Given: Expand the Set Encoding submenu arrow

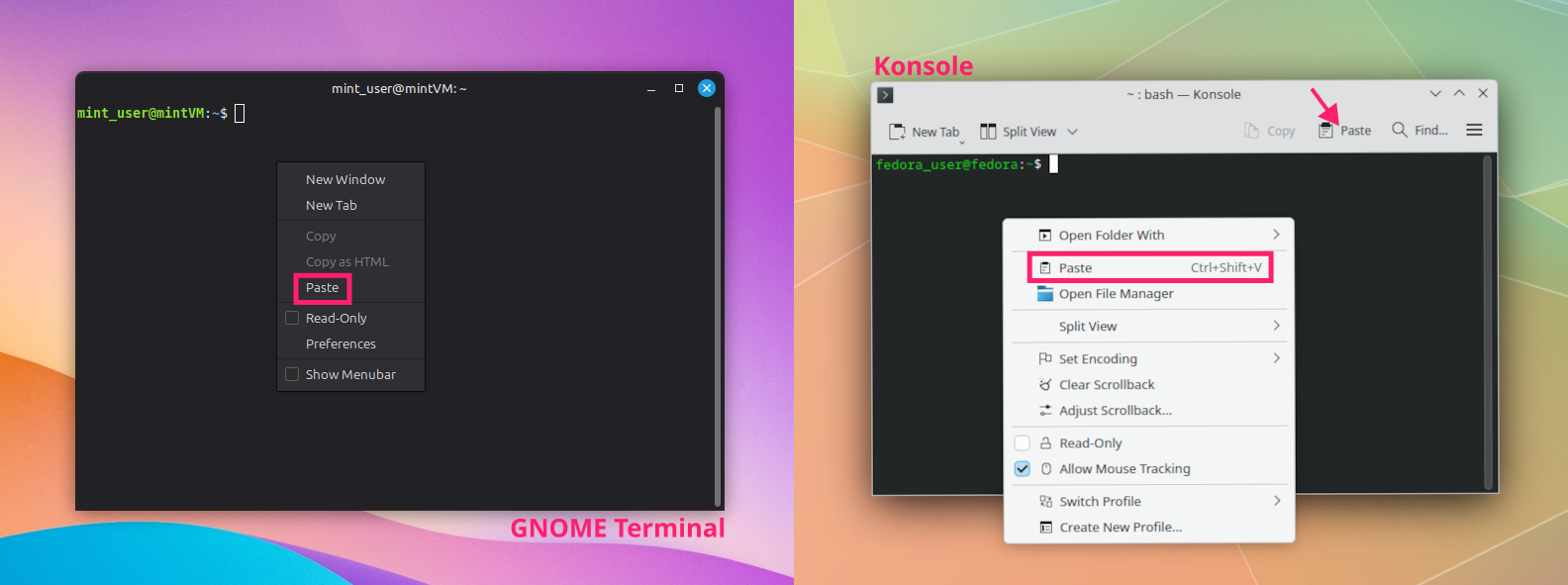Looking at the screenshot, I should (x=1276, y=358).
